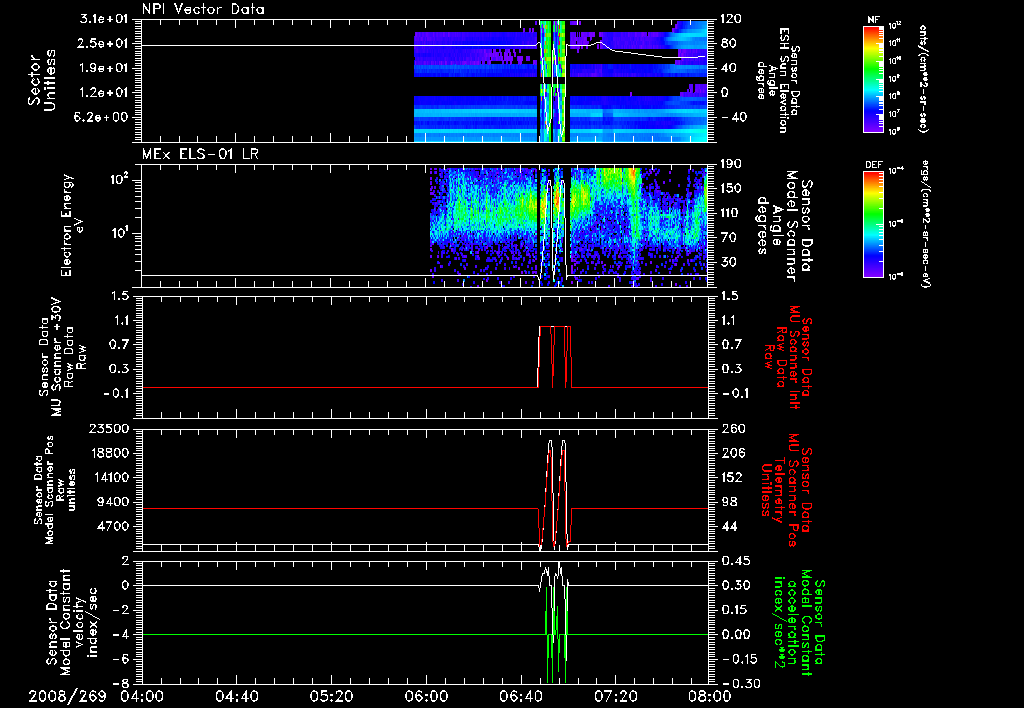This screenshot has height=708, width=1024.
Task: Click the 08:00 time tick label
Action: tap(710, 696)
